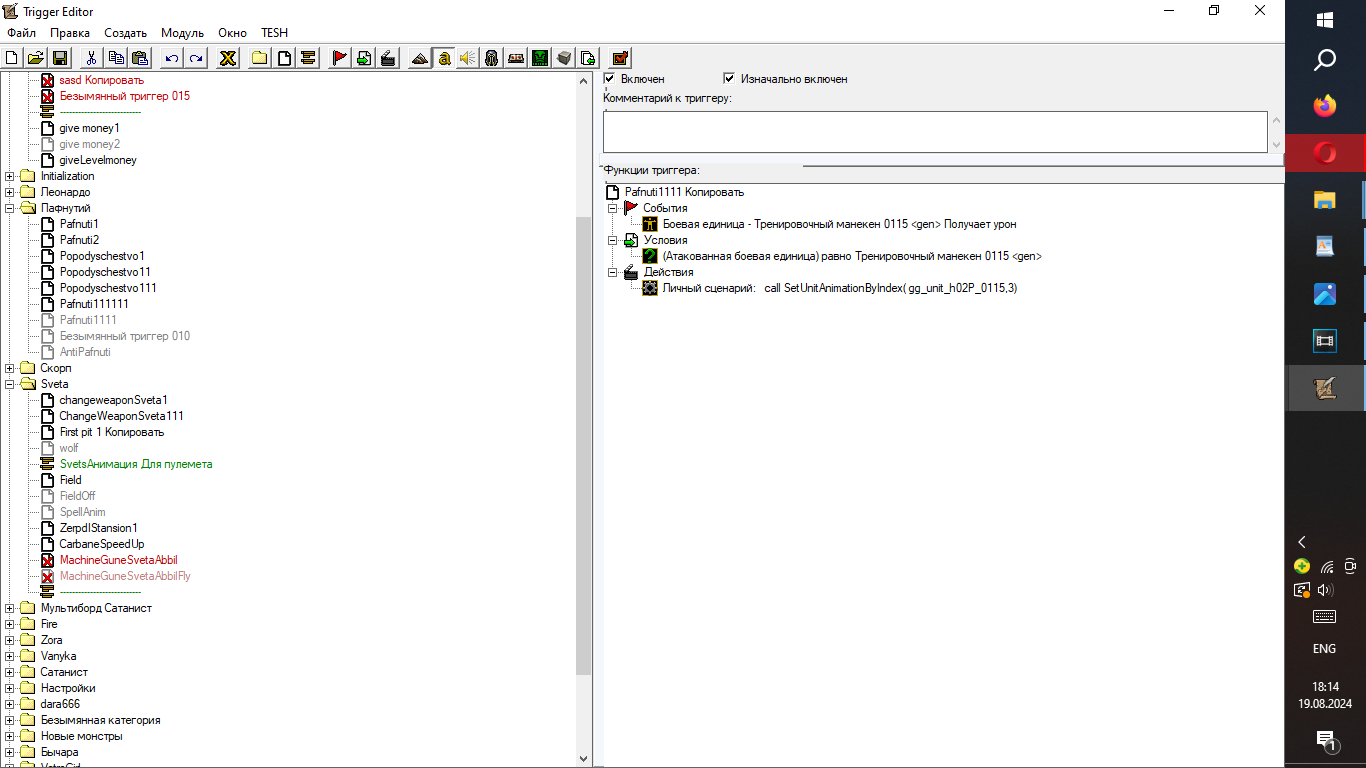Toggle the 'Изначально включен' checkbox
1366x768 pixels.
click(729, 78)
